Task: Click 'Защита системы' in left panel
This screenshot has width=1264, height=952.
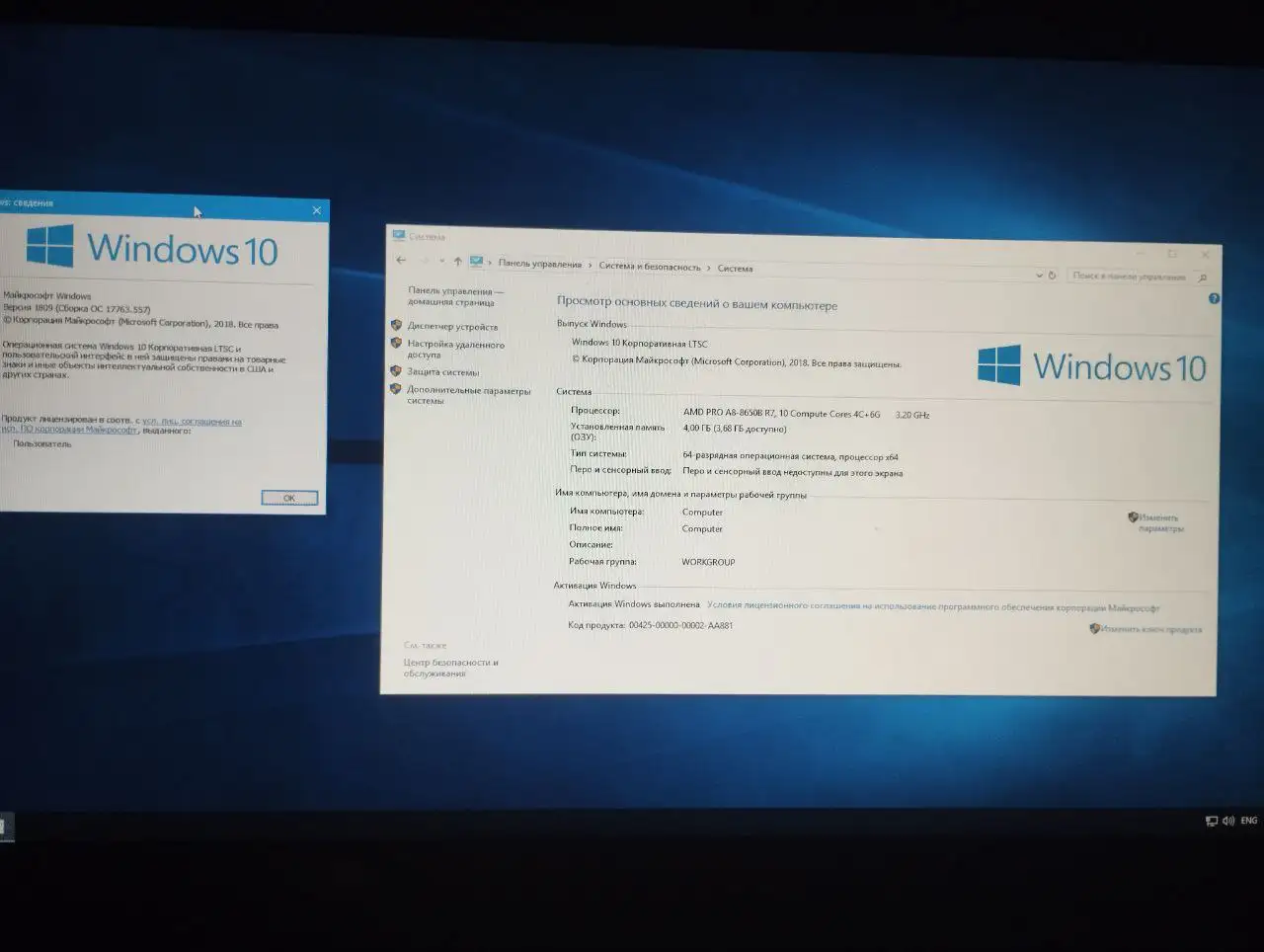Action: [442, 372]
